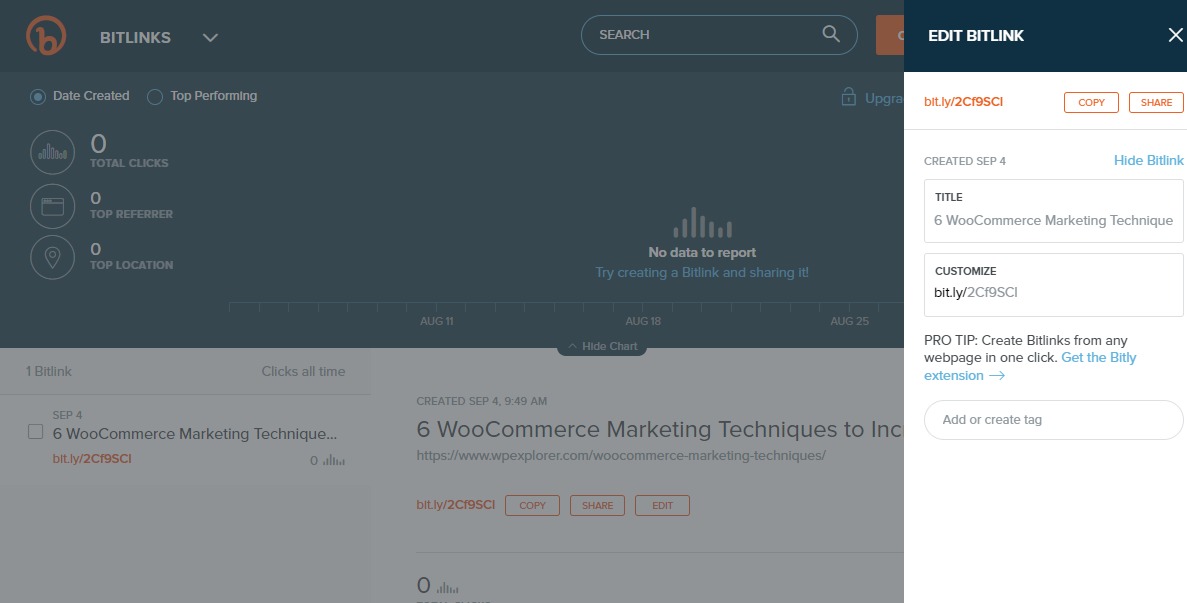Close the Edit Bitlink panel

point(1175,35)
